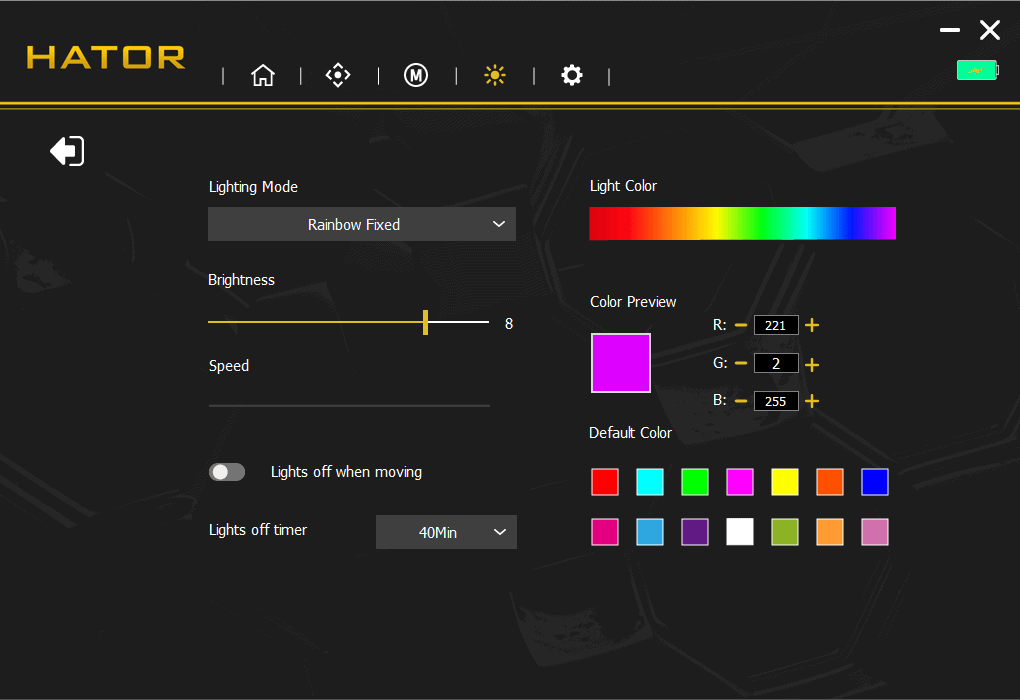1020x700 pixels.
Task: Click the green battery status indicator
Action: pyautogui.click(x=976, y=70)
